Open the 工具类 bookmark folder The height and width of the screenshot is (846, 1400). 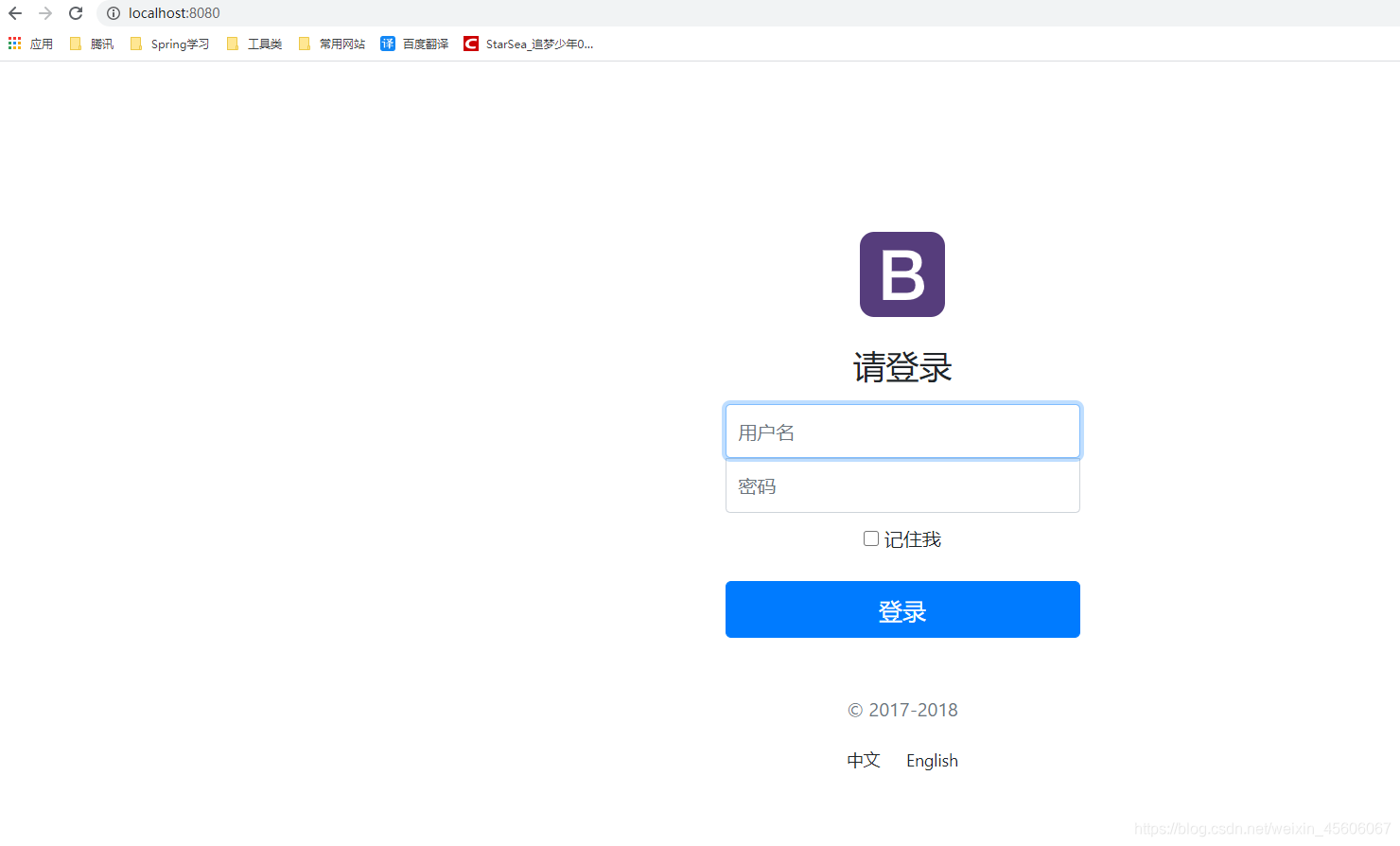[x=254, y=44]
